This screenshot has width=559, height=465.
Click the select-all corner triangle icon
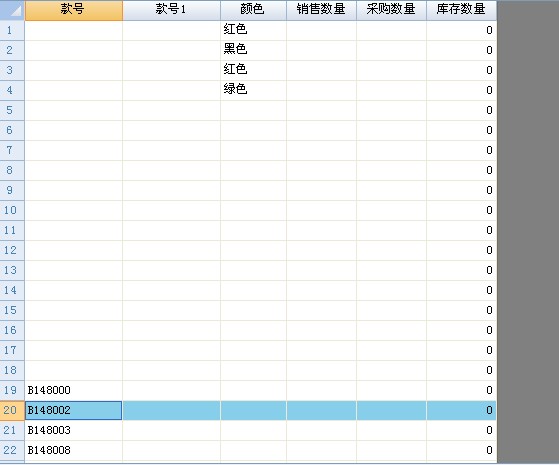tap(16, 11)
